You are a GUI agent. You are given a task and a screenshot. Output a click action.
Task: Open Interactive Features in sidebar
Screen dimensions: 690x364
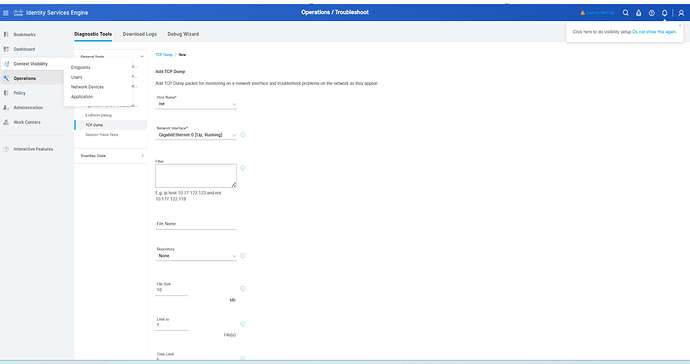[33, 149]
